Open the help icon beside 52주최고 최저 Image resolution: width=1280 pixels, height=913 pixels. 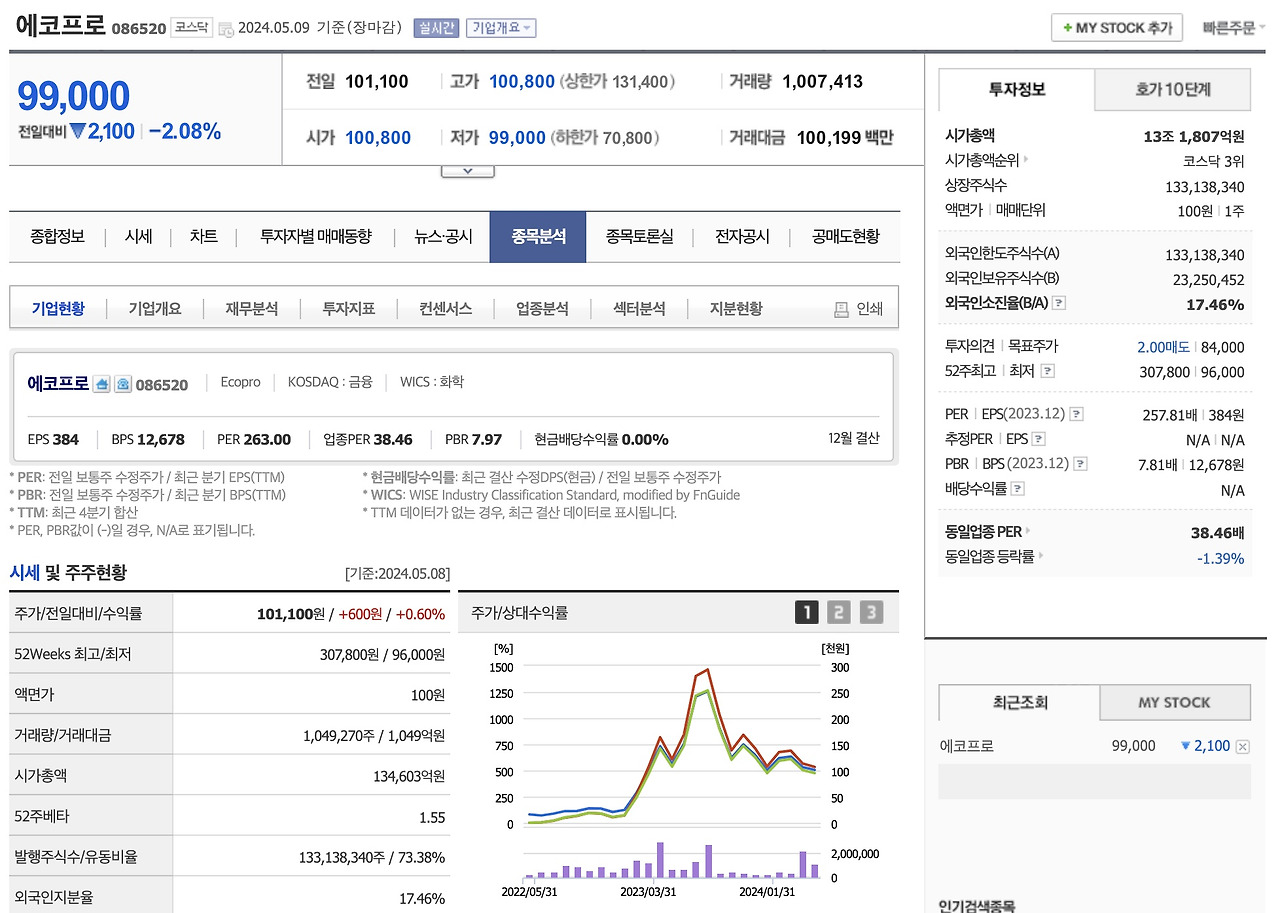coord(1047,371)
